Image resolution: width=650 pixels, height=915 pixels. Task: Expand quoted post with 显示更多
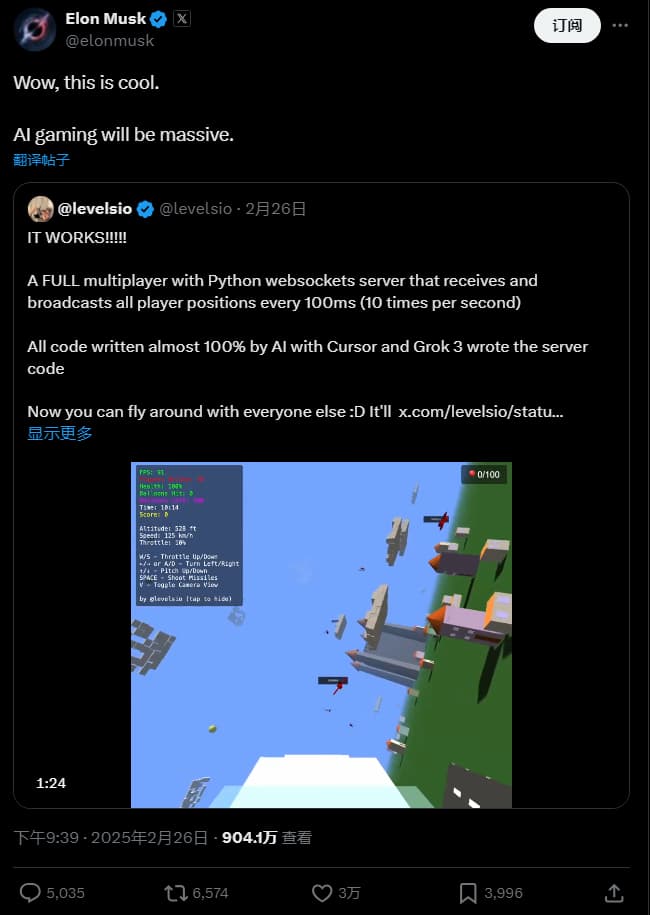click(60, 434)
